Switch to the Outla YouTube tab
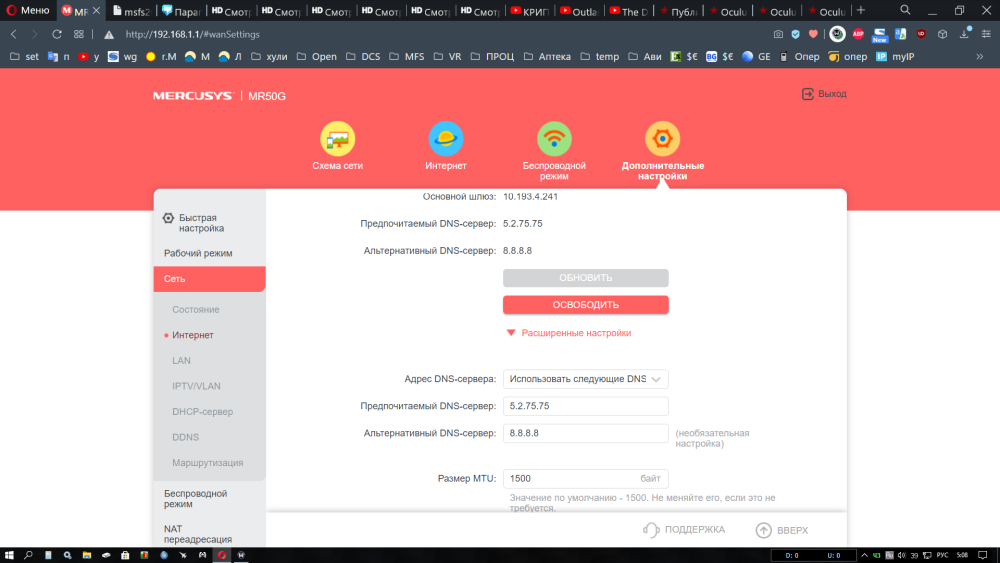This screenshot has width=1000, height=563. click(x=580, y=11)
